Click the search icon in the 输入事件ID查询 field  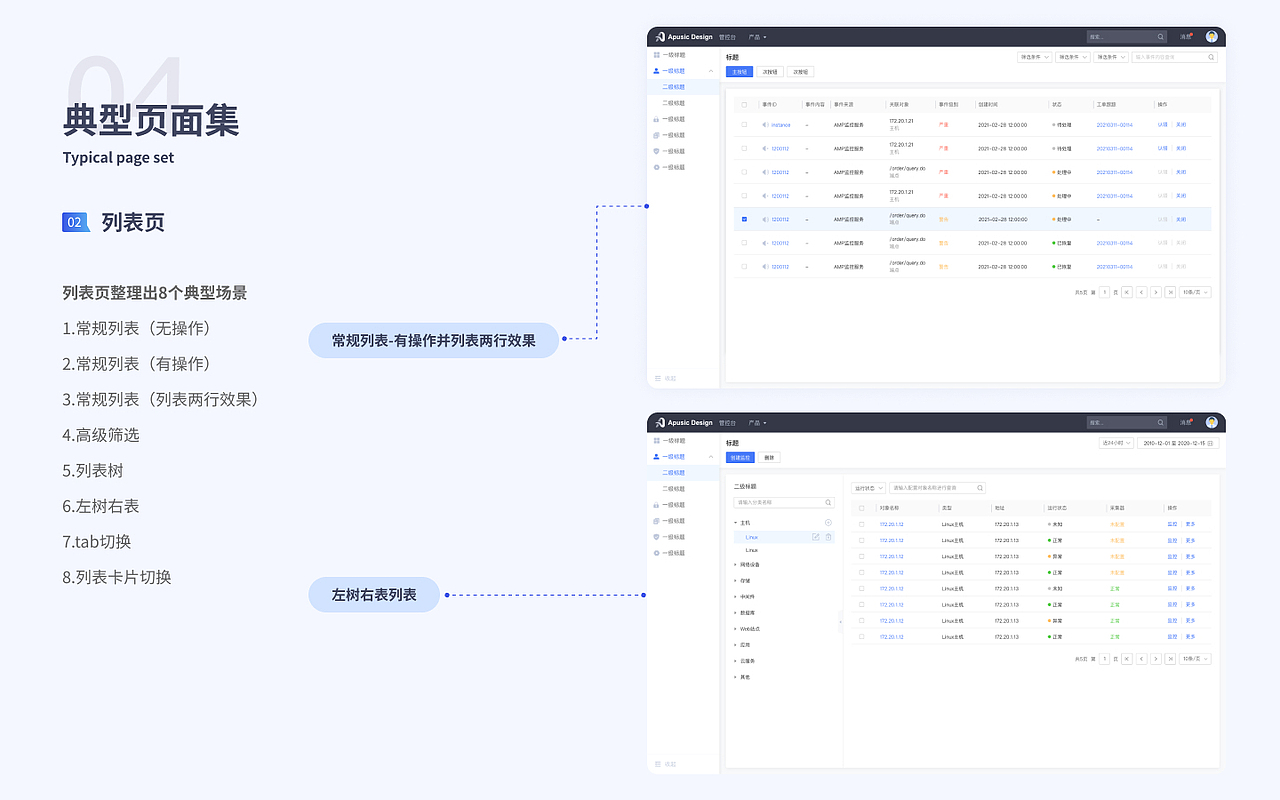coord(1211,57)
